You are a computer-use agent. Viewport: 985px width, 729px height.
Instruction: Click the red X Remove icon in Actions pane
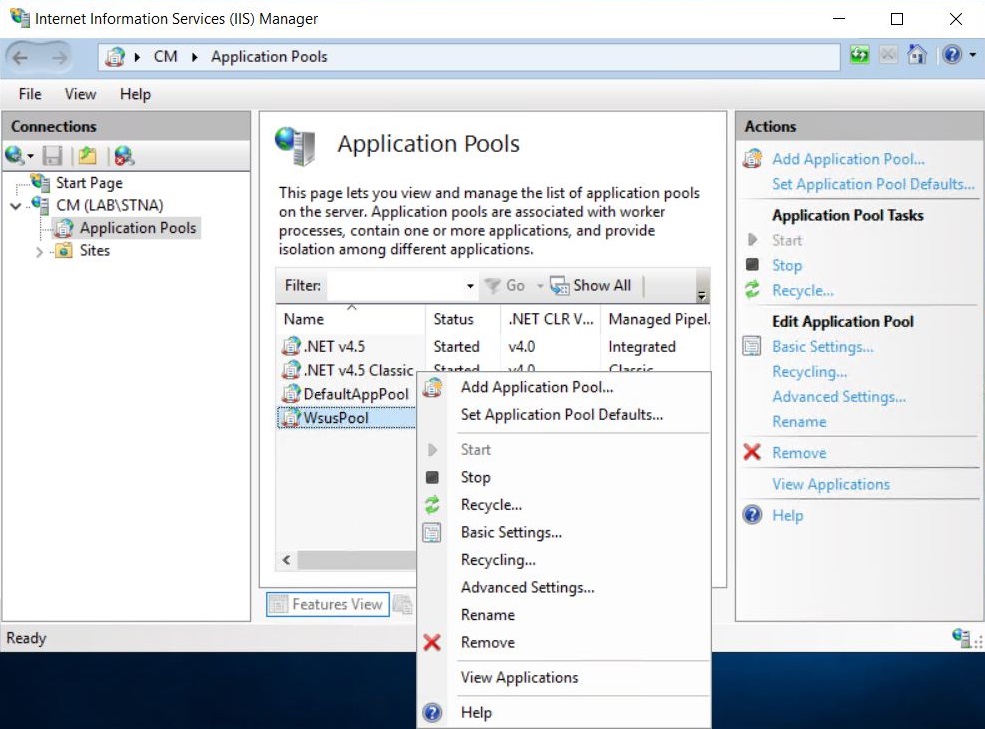pyautogui.click(x=752, y=453)
